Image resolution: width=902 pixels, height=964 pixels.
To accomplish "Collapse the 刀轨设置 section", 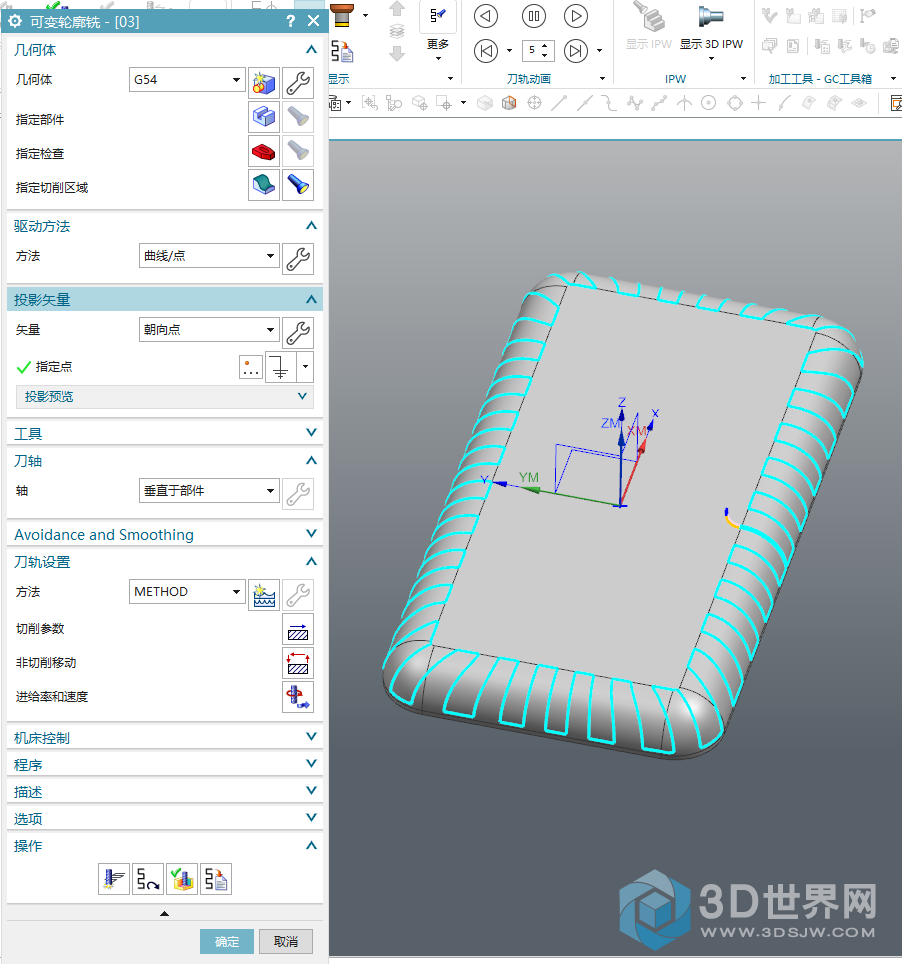I will coord(165,561).
